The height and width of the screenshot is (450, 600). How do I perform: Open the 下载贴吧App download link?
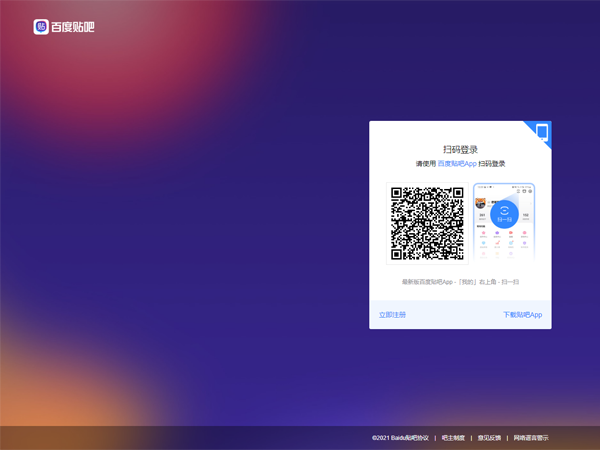point(523,315)
